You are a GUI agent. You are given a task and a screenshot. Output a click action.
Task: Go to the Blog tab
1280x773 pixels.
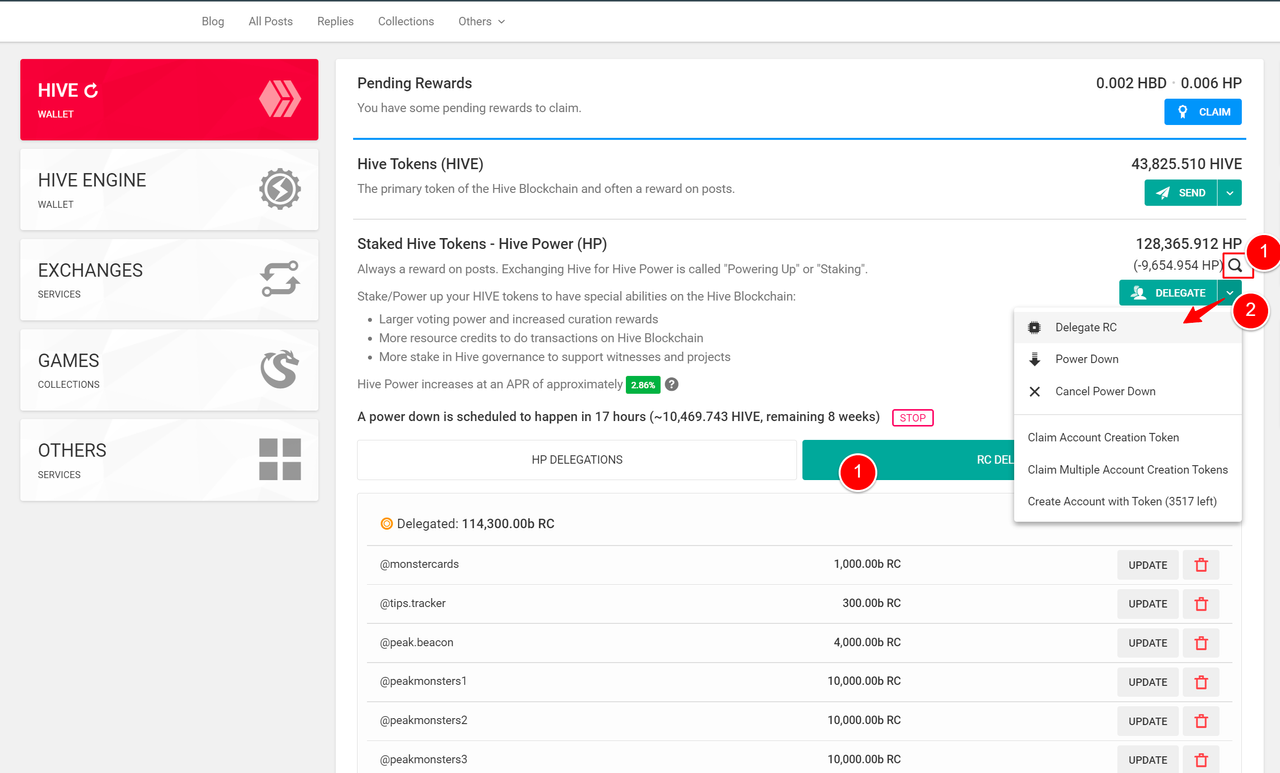(213, 21)
